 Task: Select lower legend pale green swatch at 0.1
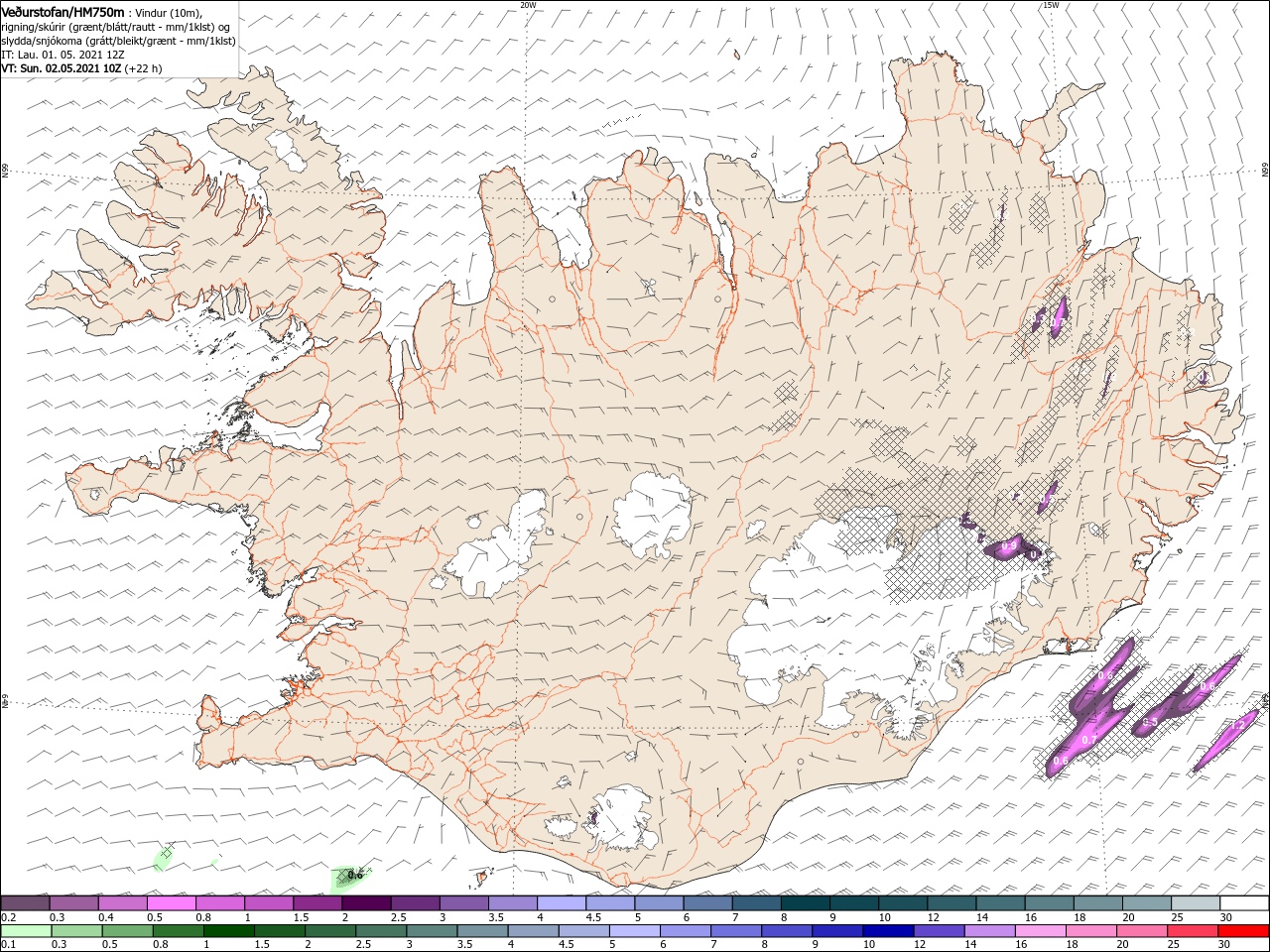coord(26,931)
